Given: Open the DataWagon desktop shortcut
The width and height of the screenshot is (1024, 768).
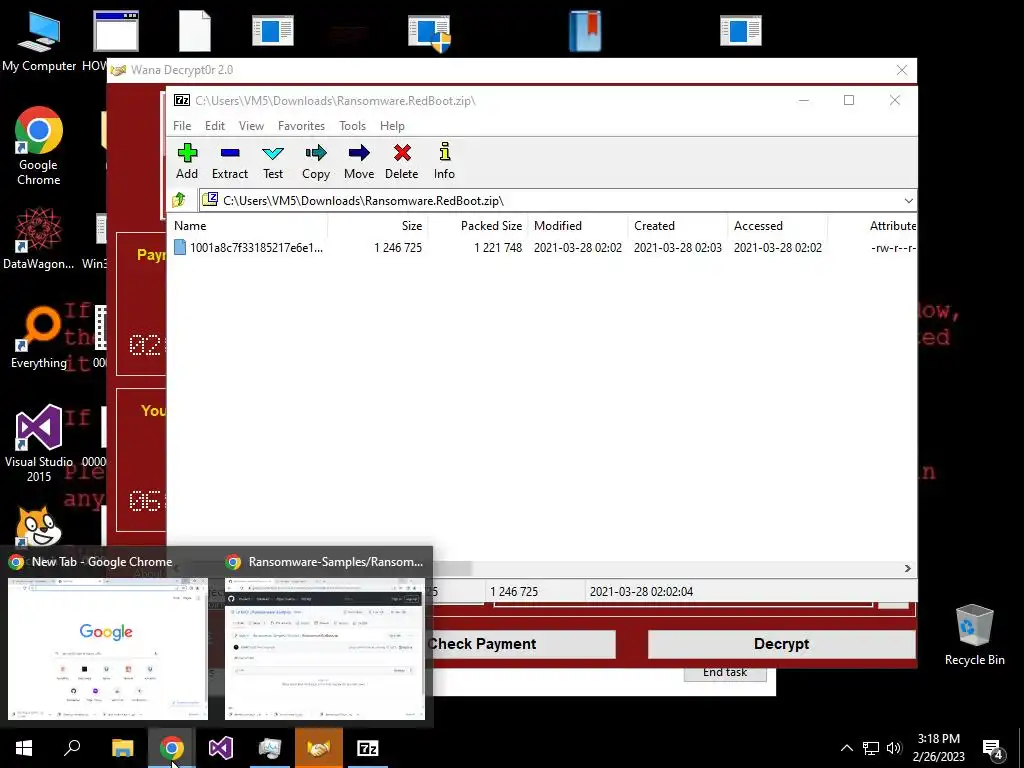Looking at the screenshot, I should click(39, 239).
